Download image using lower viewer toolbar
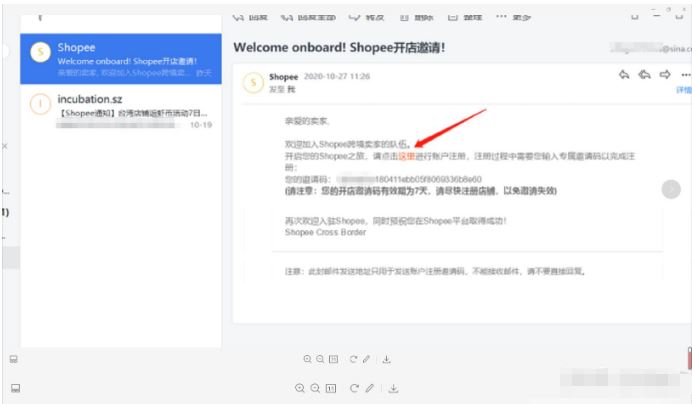This screenshot has height=404, width=692. tap(393, 388)
